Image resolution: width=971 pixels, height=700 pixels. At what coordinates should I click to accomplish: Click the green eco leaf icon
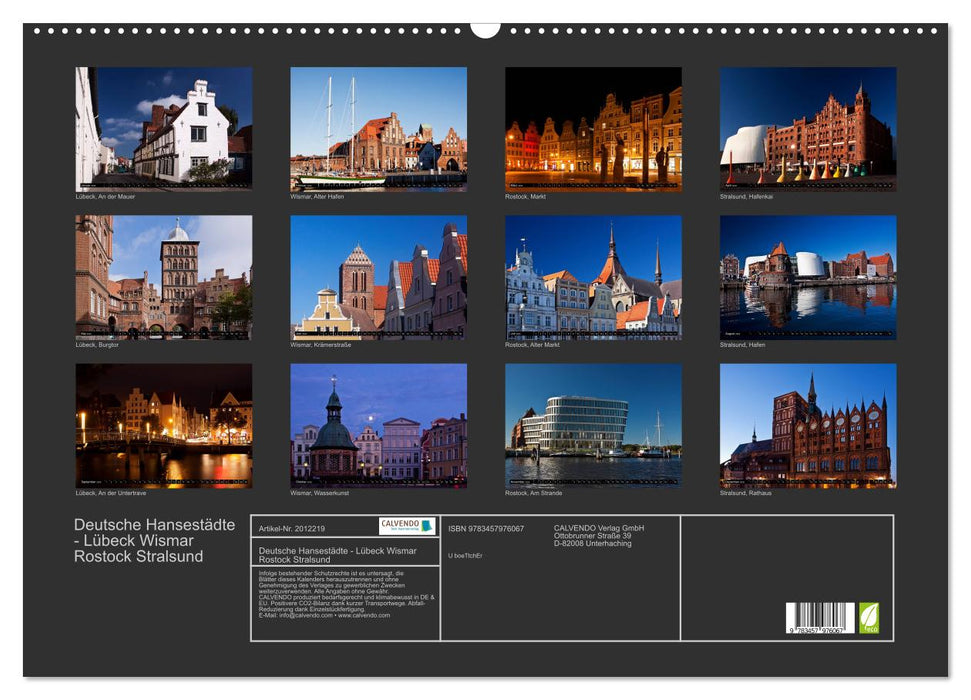tap(869, 615)
